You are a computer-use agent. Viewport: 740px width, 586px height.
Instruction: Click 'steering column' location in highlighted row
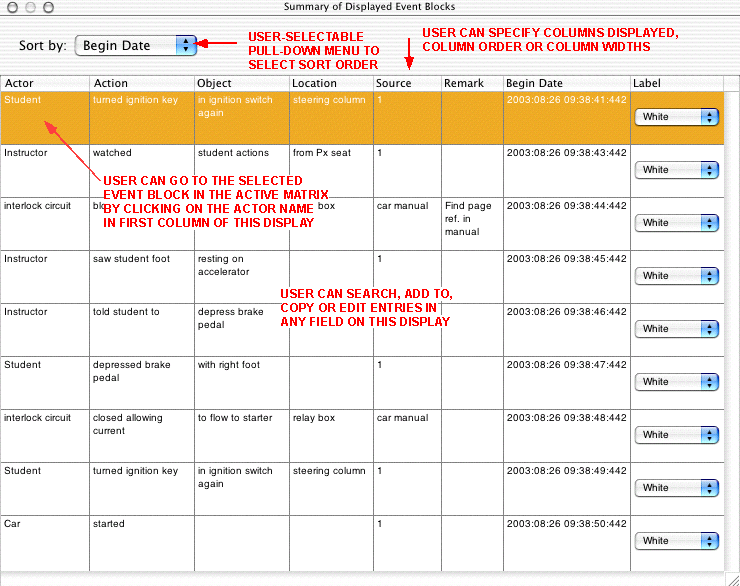click(x=331, y=118)
